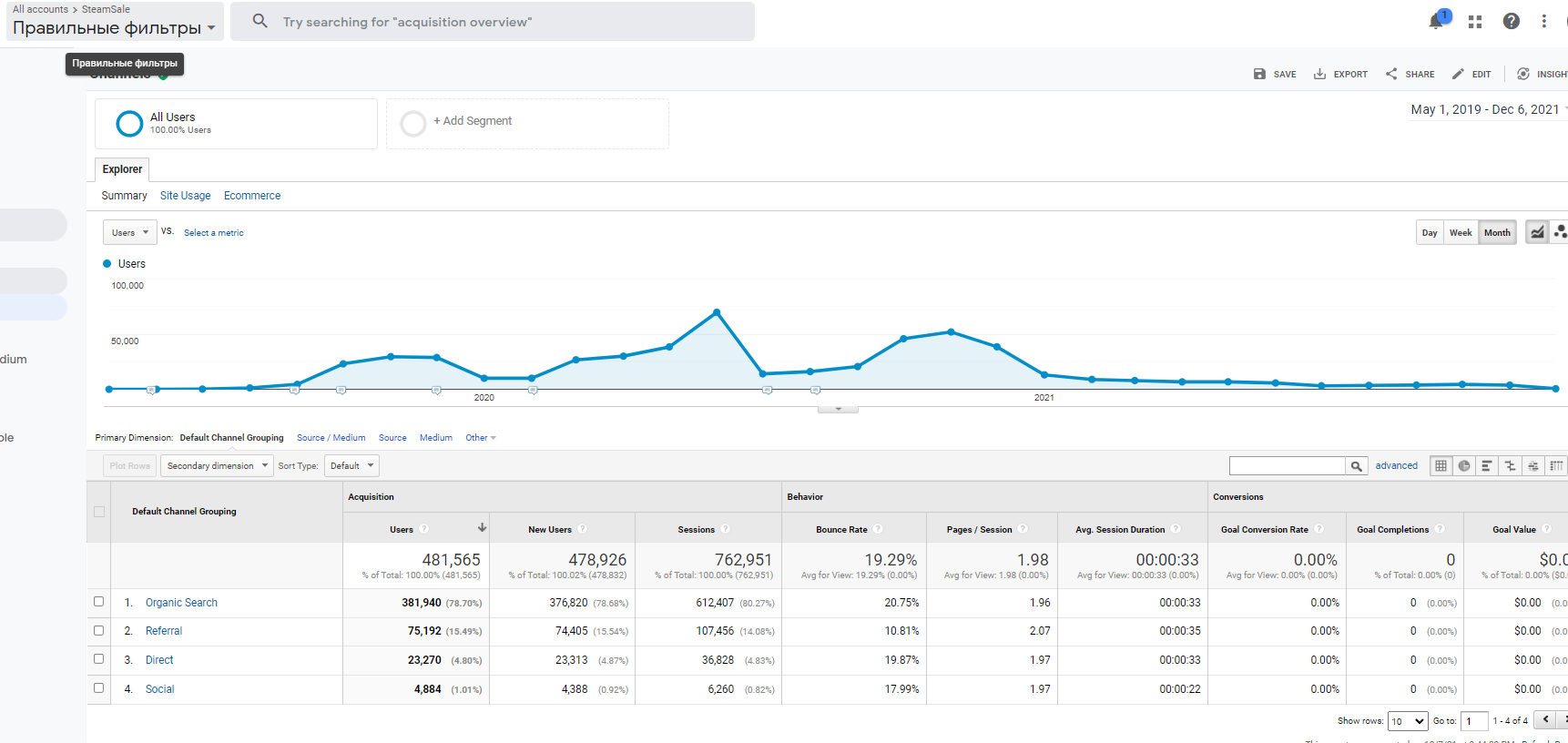This screenshot has width=1568, height=743.
Task: Switch to motion chart view
Action: point(1560,232)
